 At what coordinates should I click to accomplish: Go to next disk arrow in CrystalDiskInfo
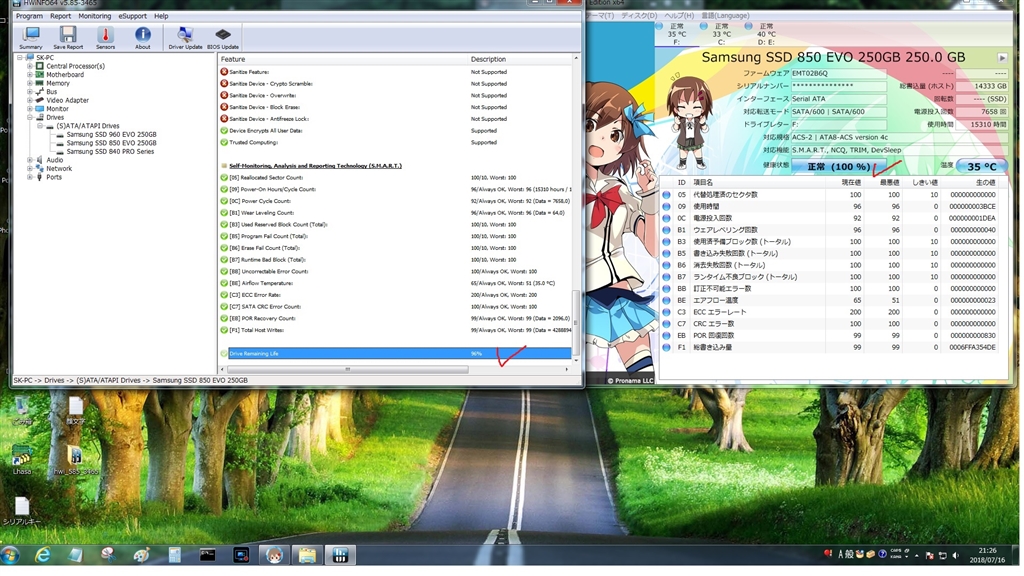pyautogui.click(x=1002, y=58)
